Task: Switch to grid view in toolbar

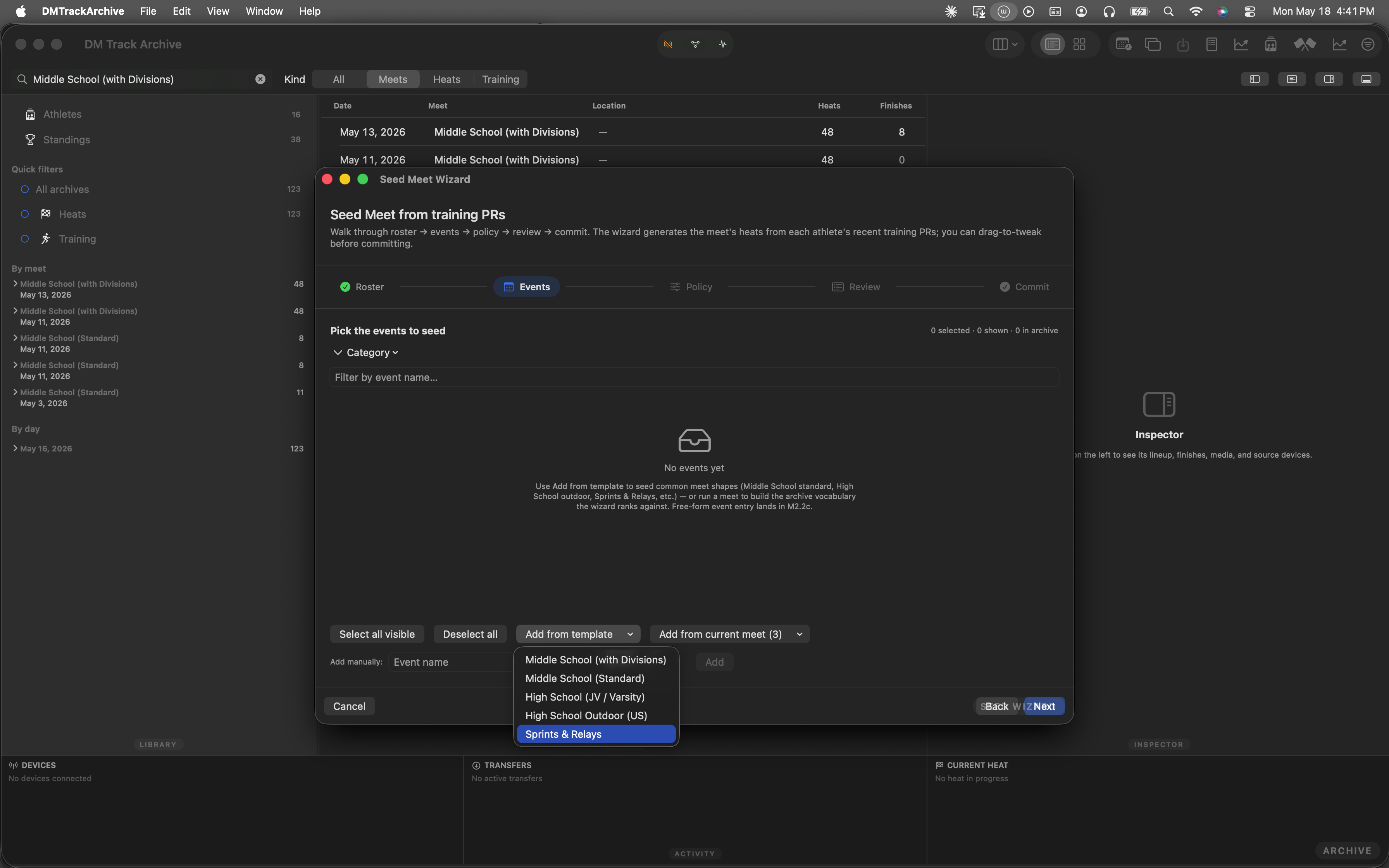Action: pos(1079,44)
